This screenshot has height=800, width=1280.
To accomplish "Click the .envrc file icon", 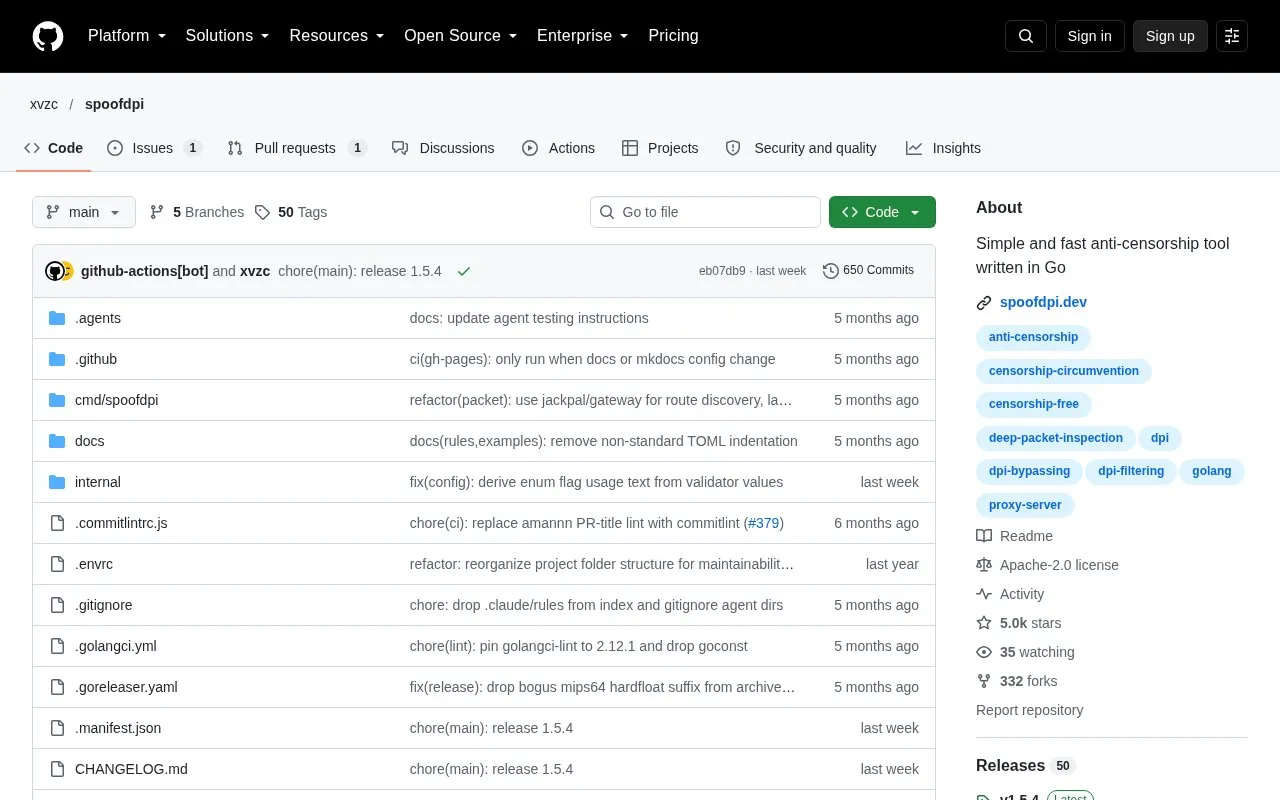I will pyautogui.click(x=57, y=564).
